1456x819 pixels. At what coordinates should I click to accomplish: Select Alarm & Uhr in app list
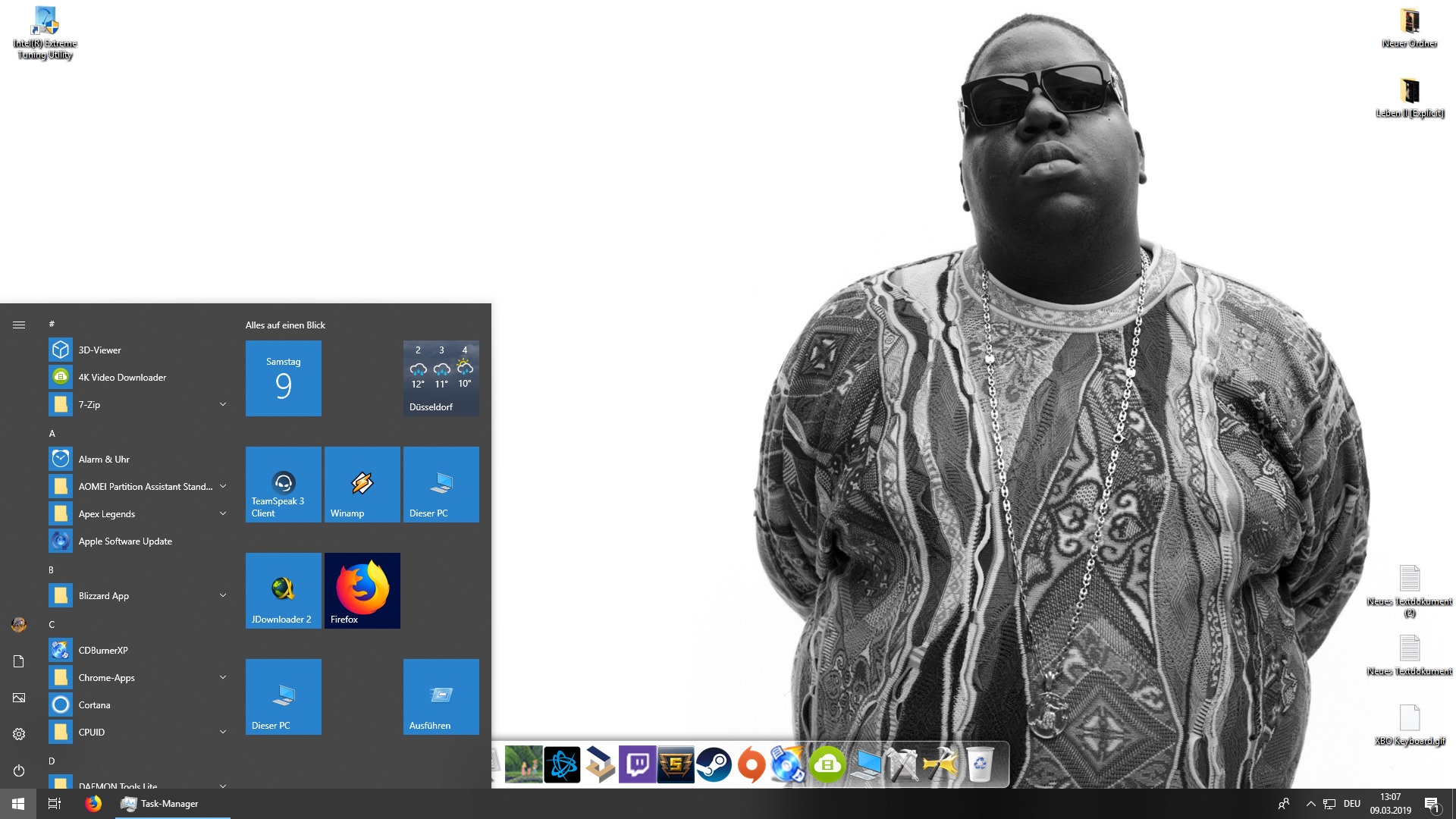pyautogui.click(x=104, y=459)
